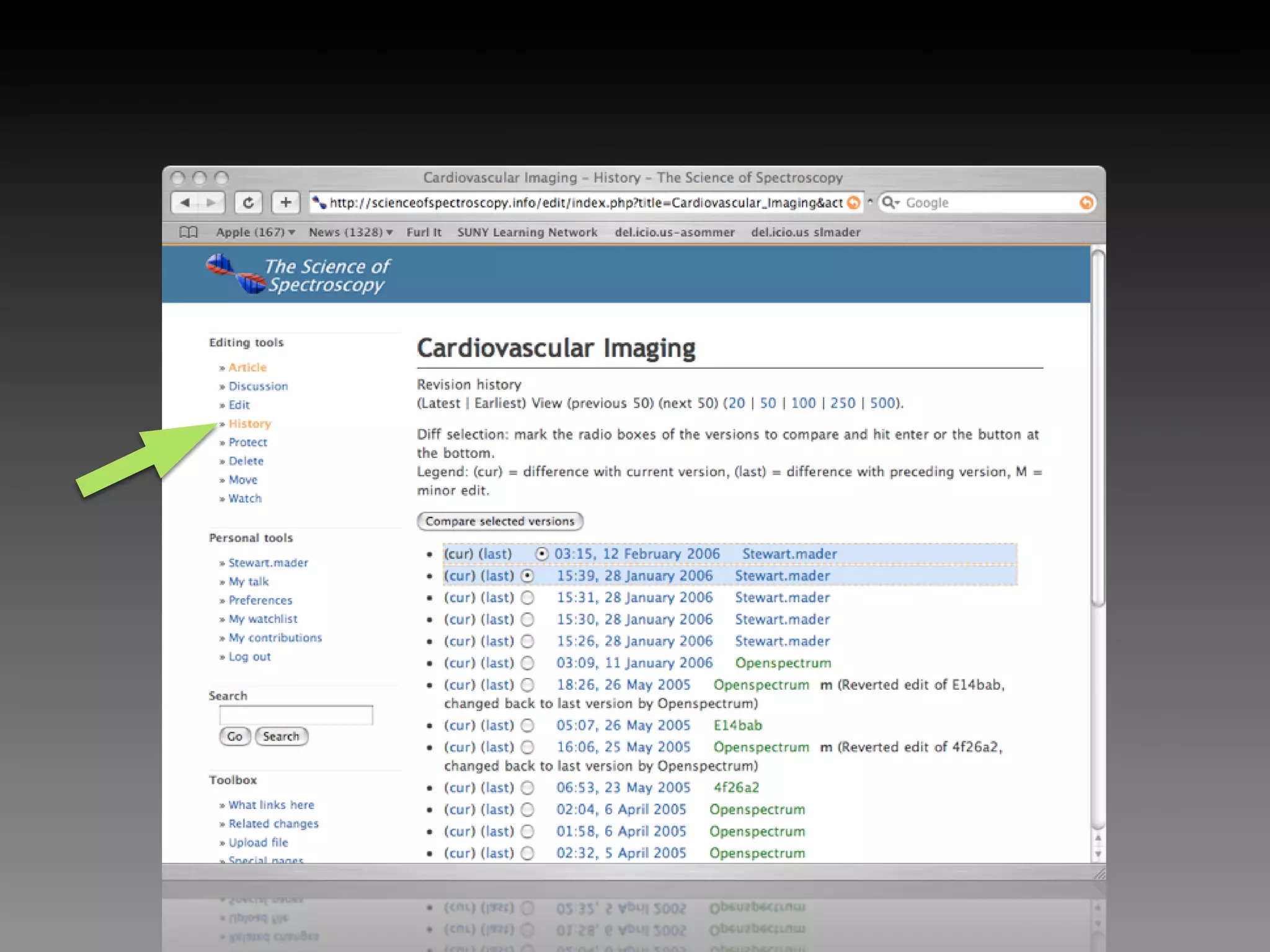Image resolution: width=1270 pixels, height=952 pixels.
Task: Click the Delete link in Editing tools
Action: [246, 461]
